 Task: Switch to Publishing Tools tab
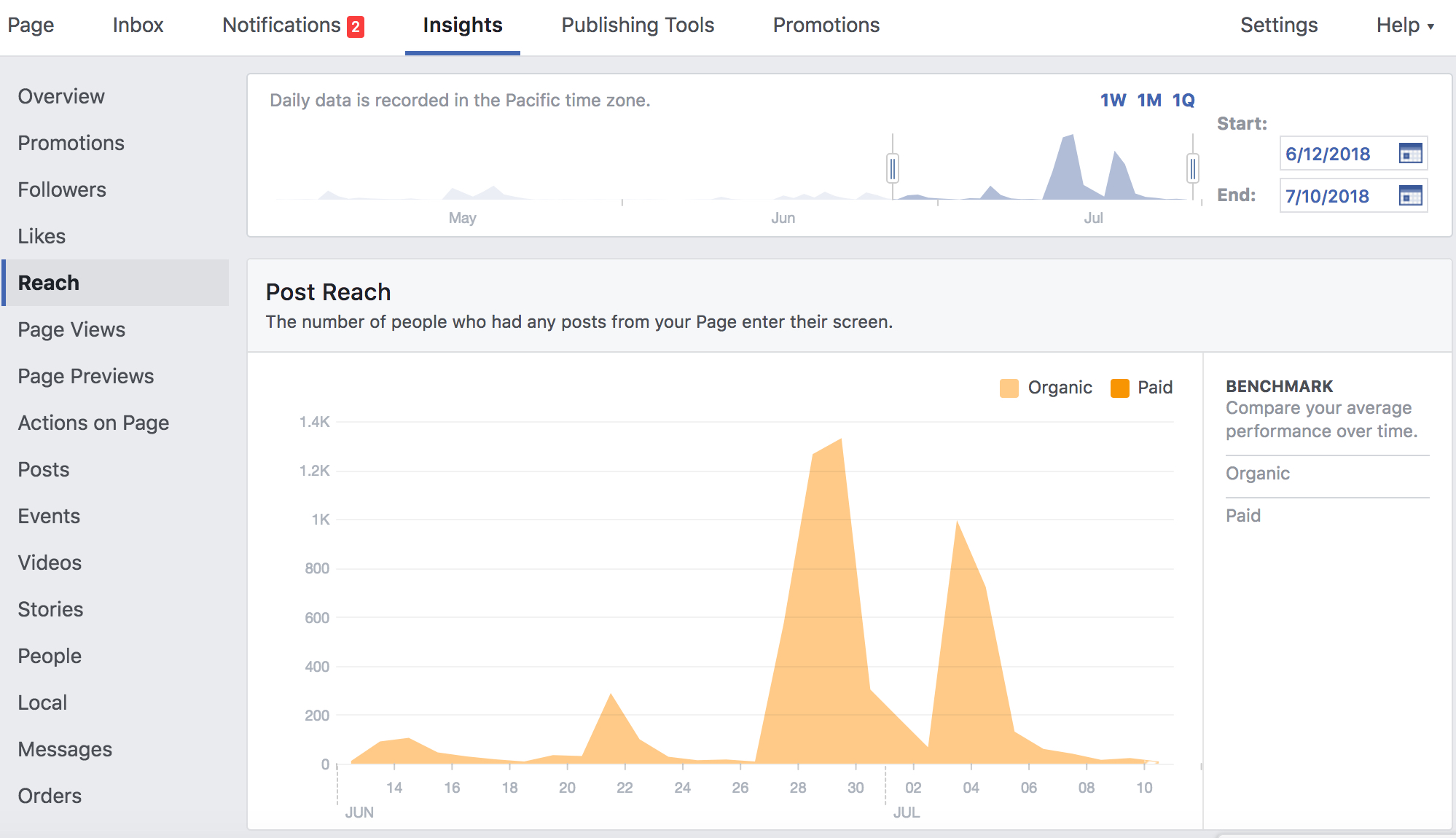tap(638, 26)
